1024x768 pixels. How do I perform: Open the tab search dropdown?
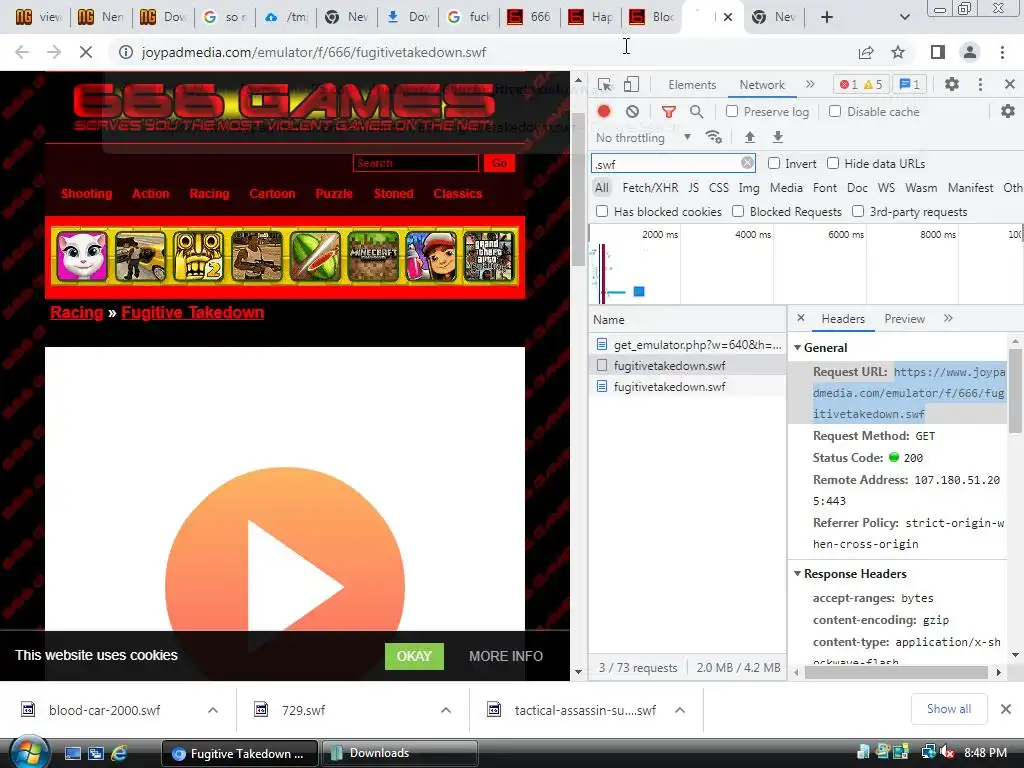pos(904,17)
